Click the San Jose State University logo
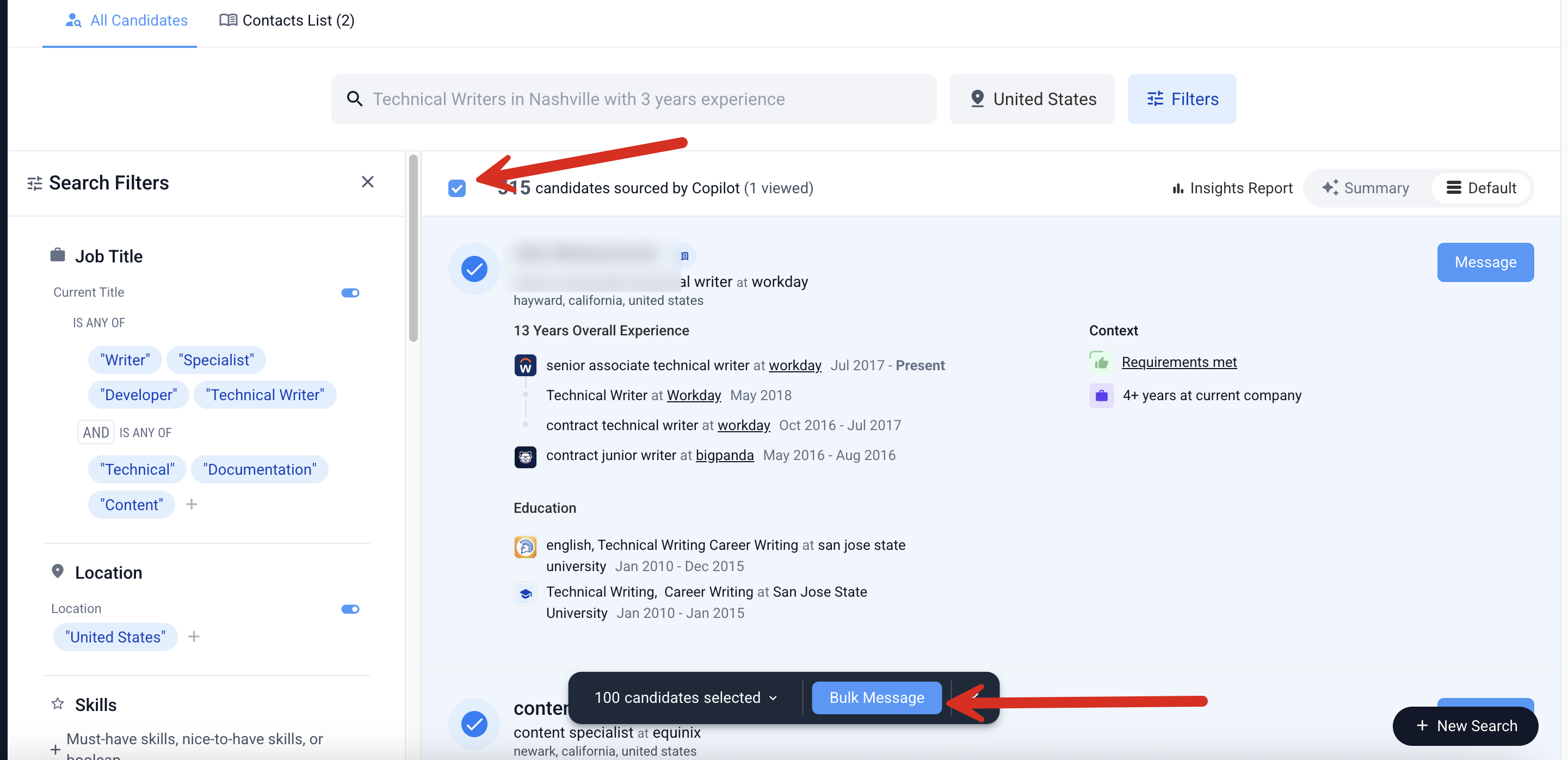The height and width of the screenshot is (760, 1568). click(x=524, y=547)
